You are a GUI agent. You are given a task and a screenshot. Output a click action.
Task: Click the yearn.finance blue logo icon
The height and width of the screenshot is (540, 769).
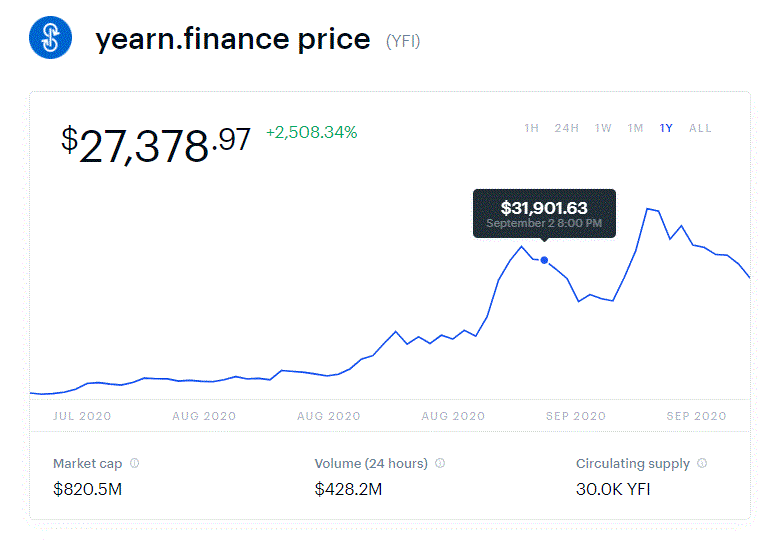[x=51, y=38]
